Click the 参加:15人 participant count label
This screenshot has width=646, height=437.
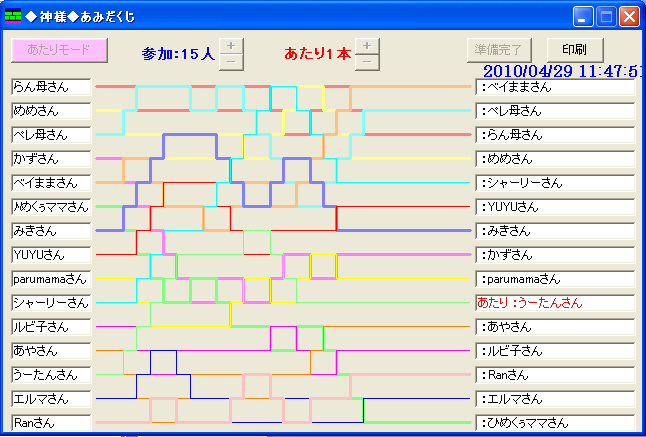click(x=178, y=54)
